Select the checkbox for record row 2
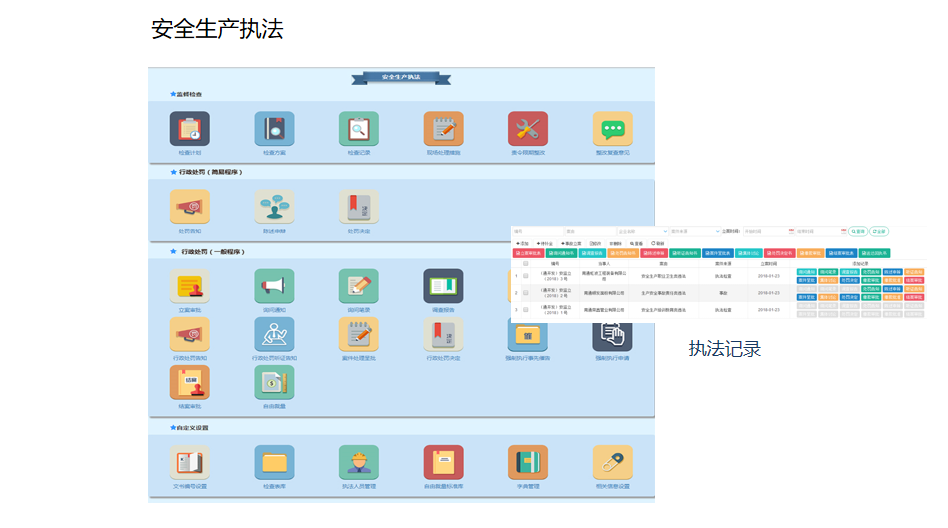Screen dimensions: 948x528 coord(526,293)
